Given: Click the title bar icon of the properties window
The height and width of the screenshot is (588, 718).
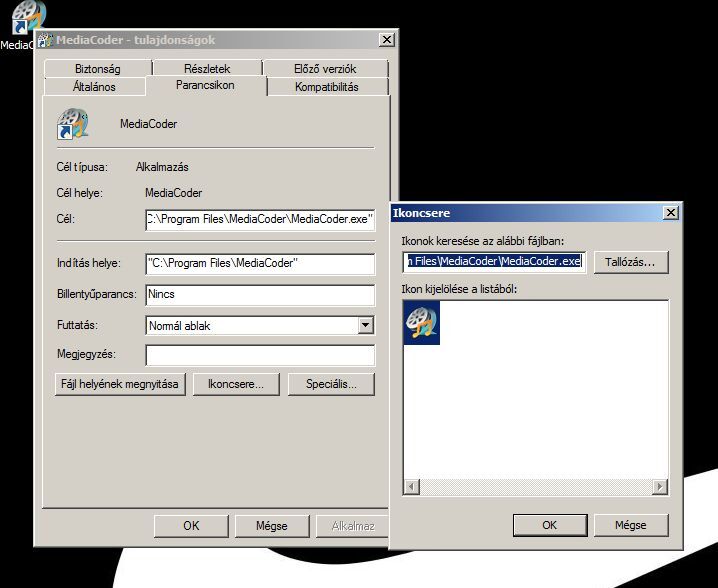Looking at the screenshot, I should [45, 40].
